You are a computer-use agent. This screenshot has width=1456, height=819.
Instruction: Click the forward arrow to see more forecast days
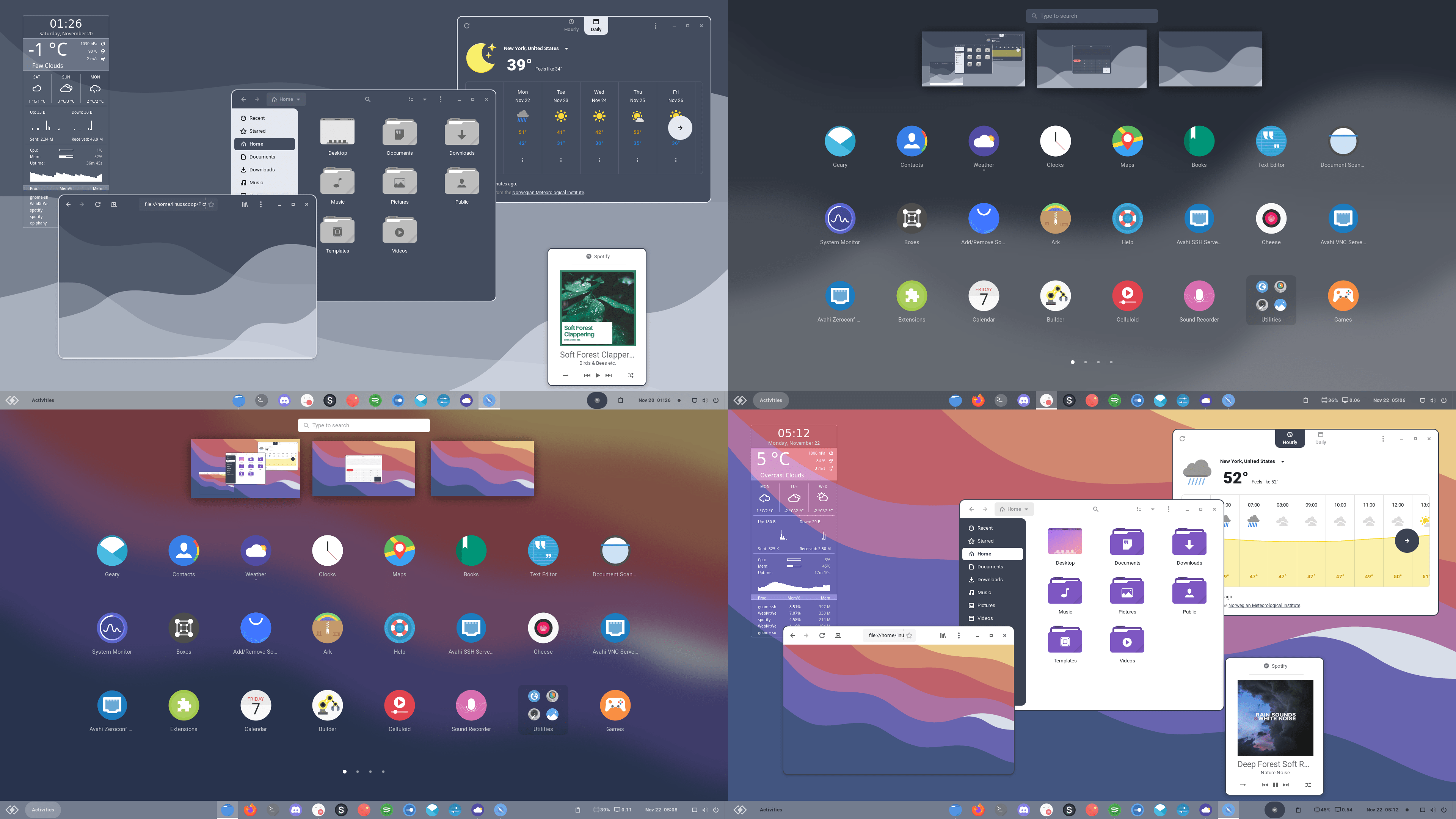coord(680,128)
